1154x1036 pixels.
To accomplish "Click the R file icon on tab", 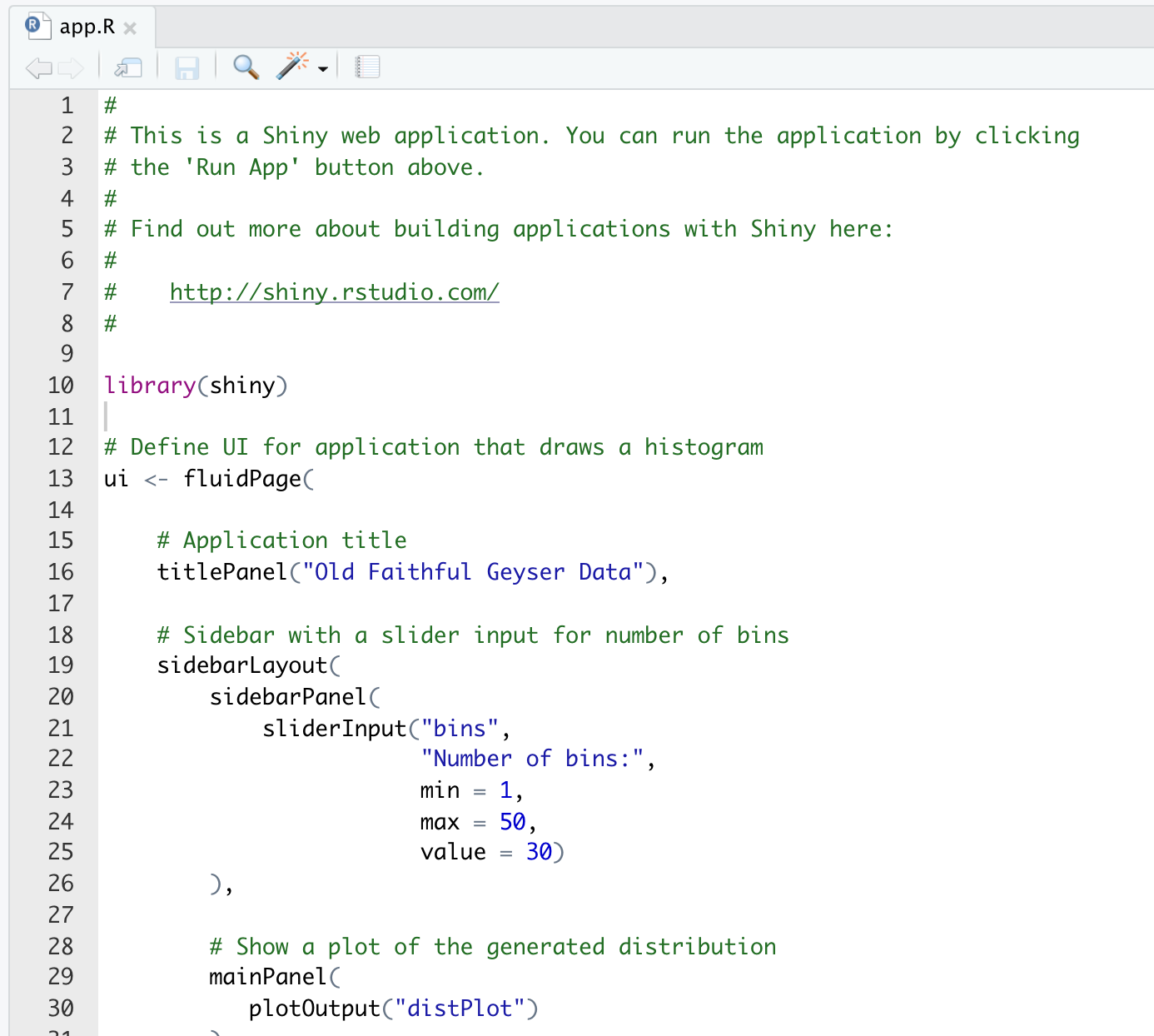I will pyautogui.click(x=34, y=27).
